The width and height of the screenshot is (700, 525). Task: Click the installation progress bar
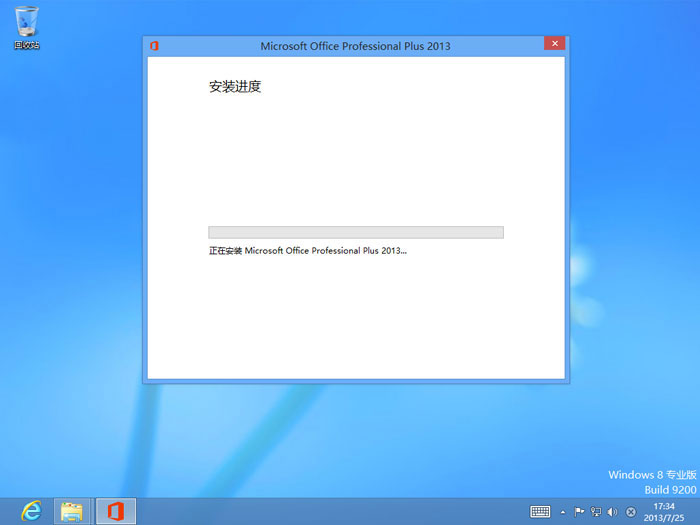click(355, 232)
